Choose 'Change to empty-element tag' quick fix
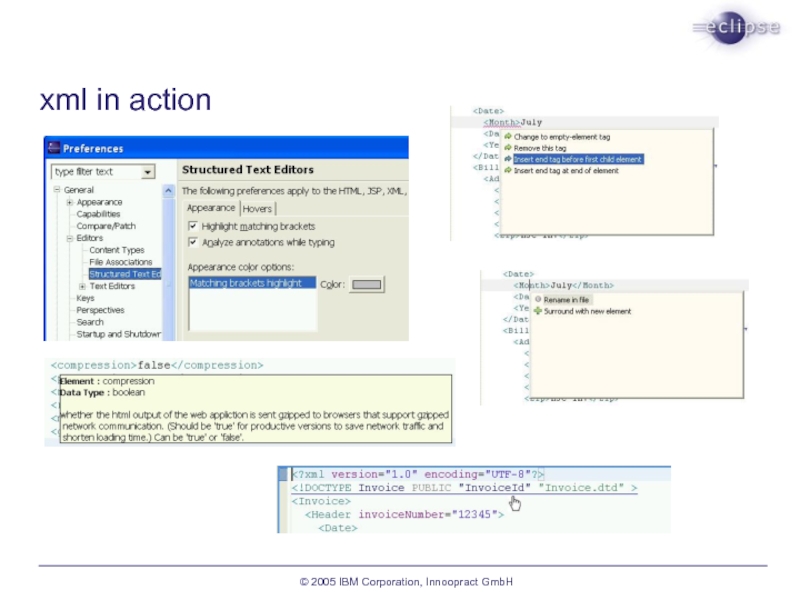Image resolution: width=800 pixels, height=600 pixels. 562,137
